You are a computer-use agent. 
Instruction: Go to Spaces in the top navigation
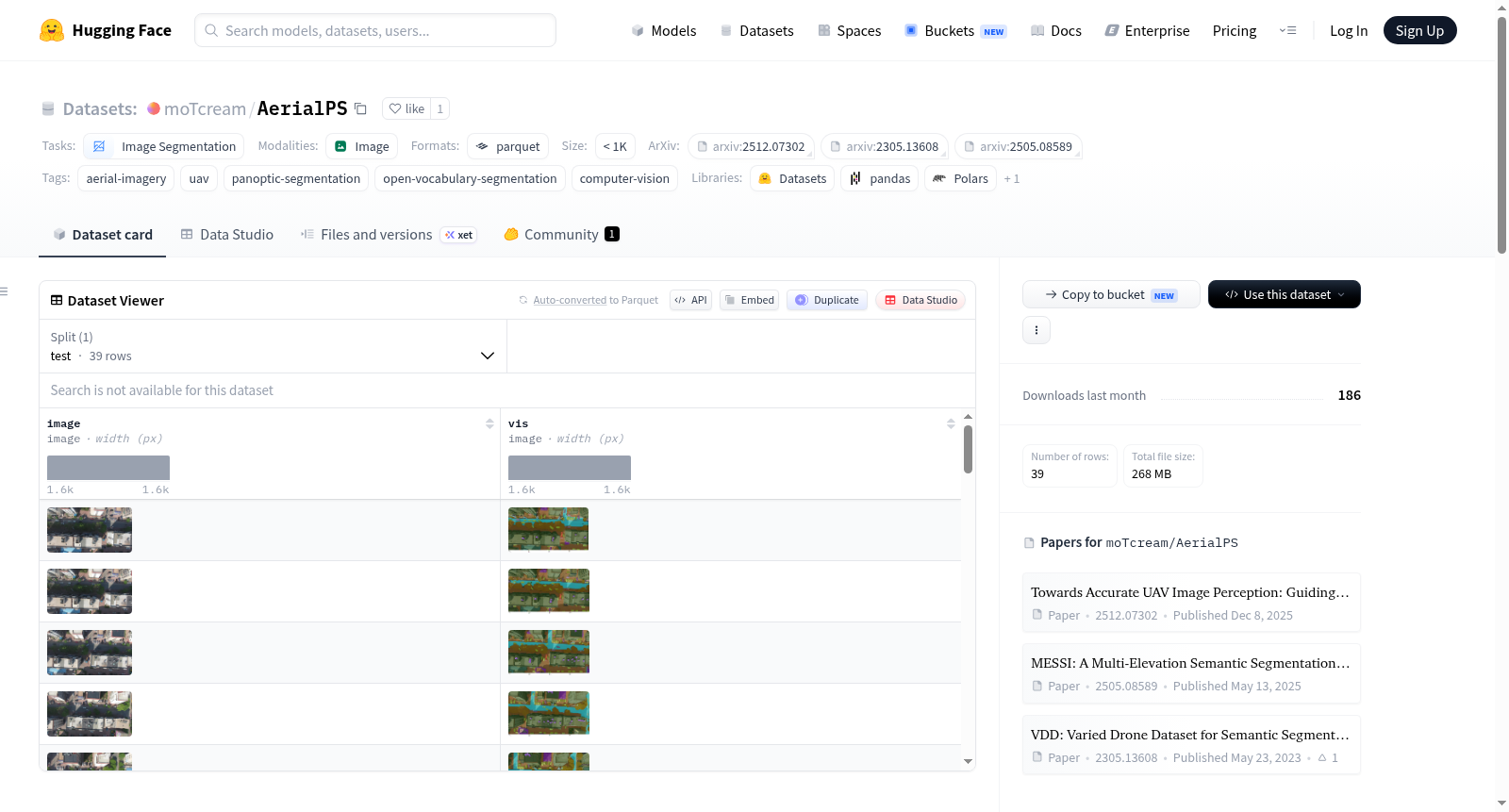pyautogui.click(x=849, y=30)
